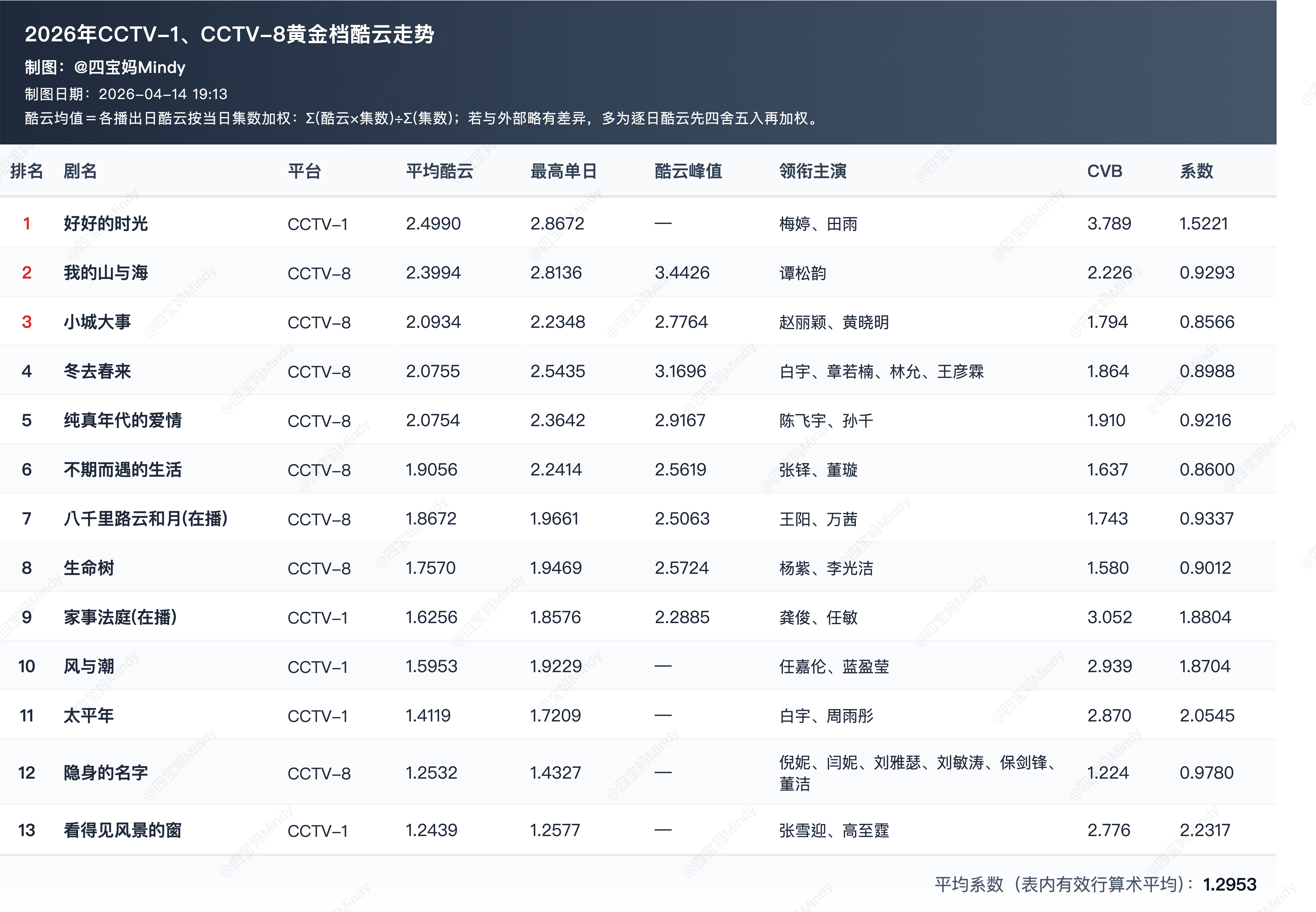This screenshot has height=912, width=1316.
Task: Click the CVB column header
Action: coord(1104,171)
